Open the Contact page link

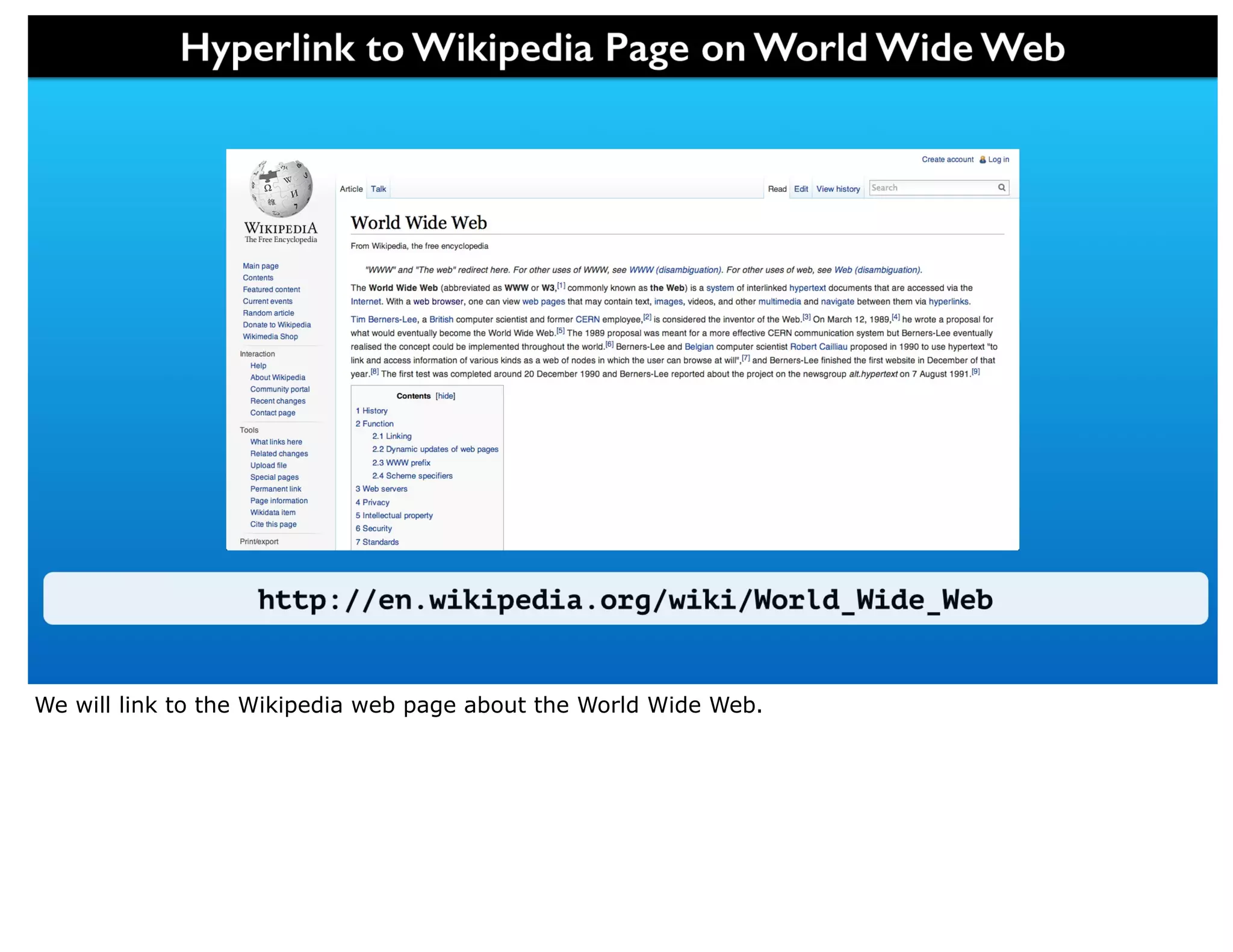(x=273, y=413)
